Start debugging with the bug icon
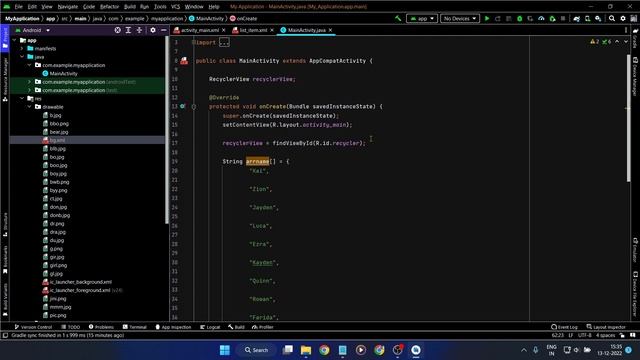This screenshot has width=640, height=360. [x=519, y=18]
